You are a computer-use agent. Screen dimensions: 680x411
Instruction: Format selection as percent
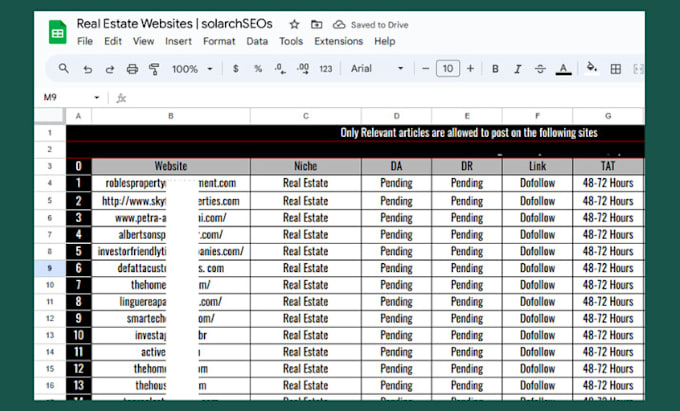coord(258,68)
